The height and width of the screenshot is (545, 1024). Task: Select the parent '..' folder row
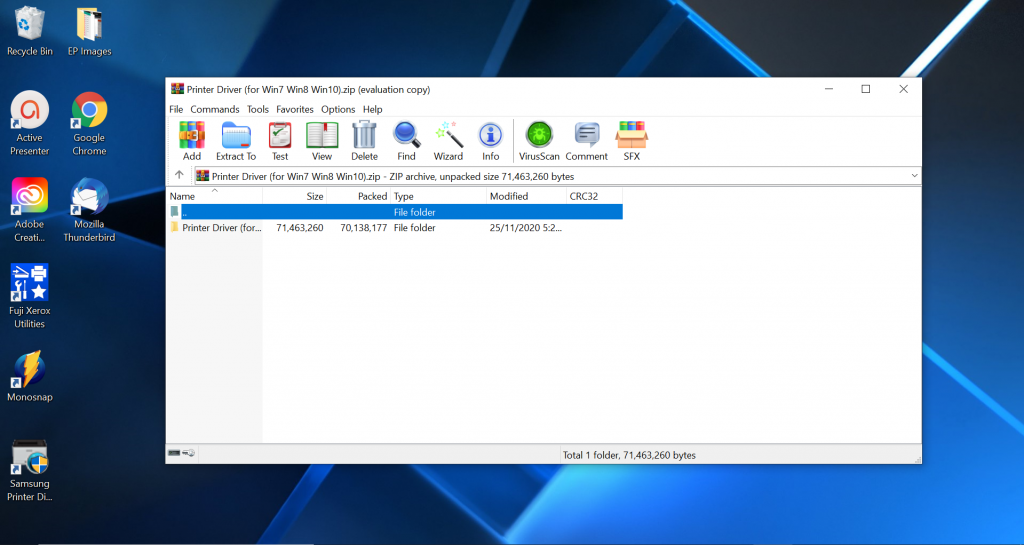click(395, 211)
